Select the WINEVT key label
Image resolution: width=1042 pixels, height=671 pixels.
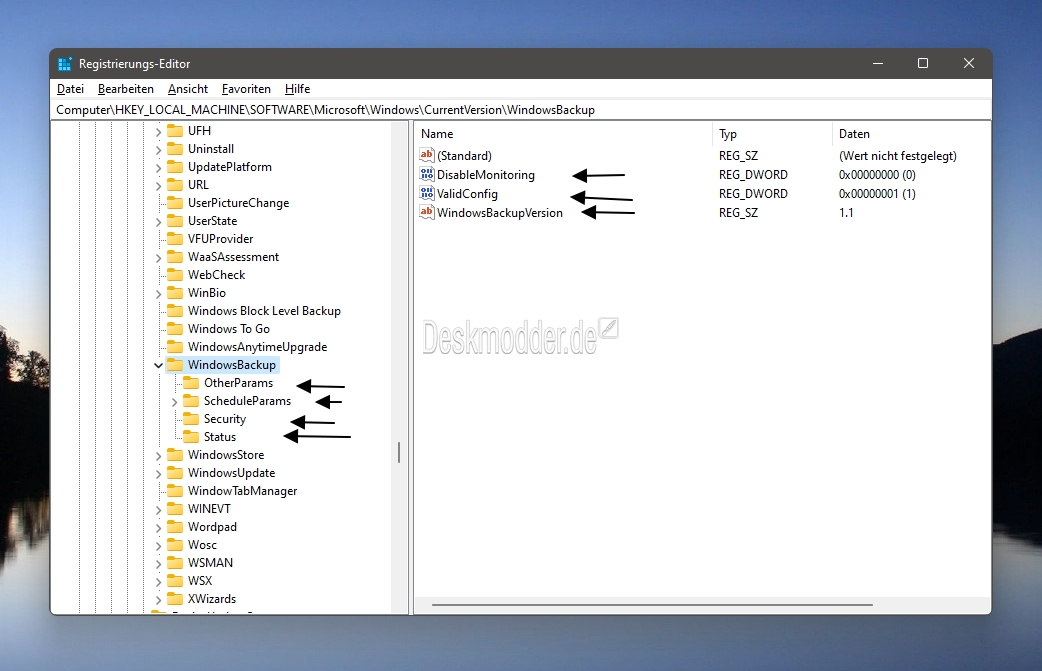pyautogui.click(x=209, y=508)
